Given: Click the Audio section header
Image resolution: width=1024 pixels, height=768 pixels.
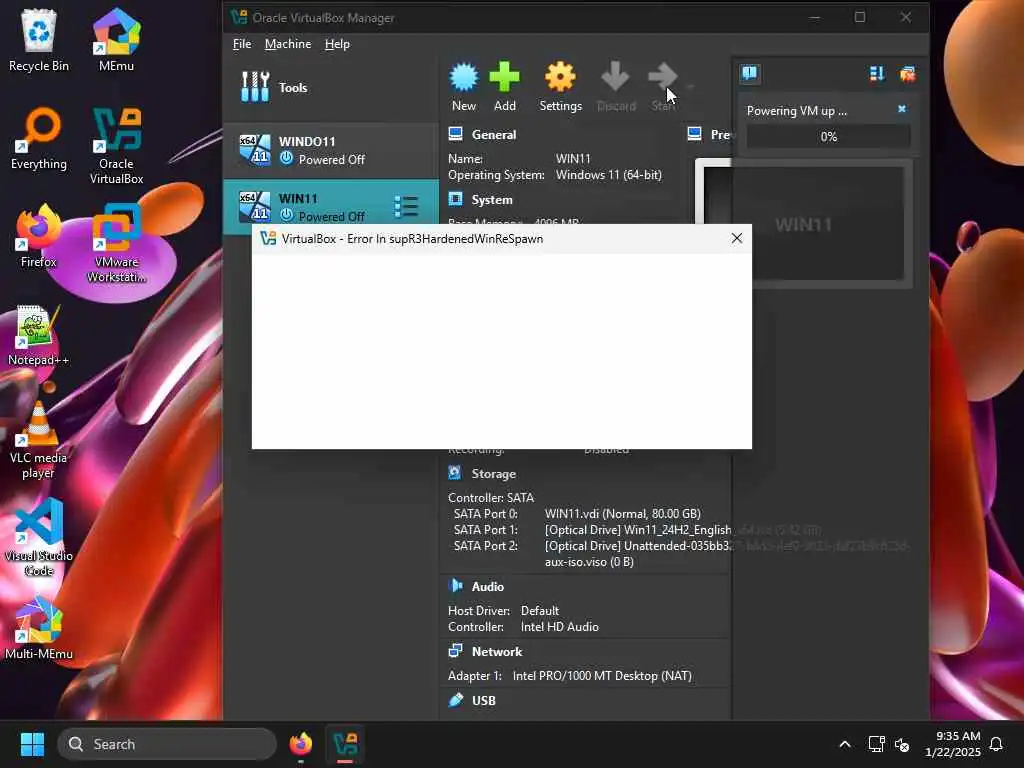Looking at the screenshot, I should [488, 587].
